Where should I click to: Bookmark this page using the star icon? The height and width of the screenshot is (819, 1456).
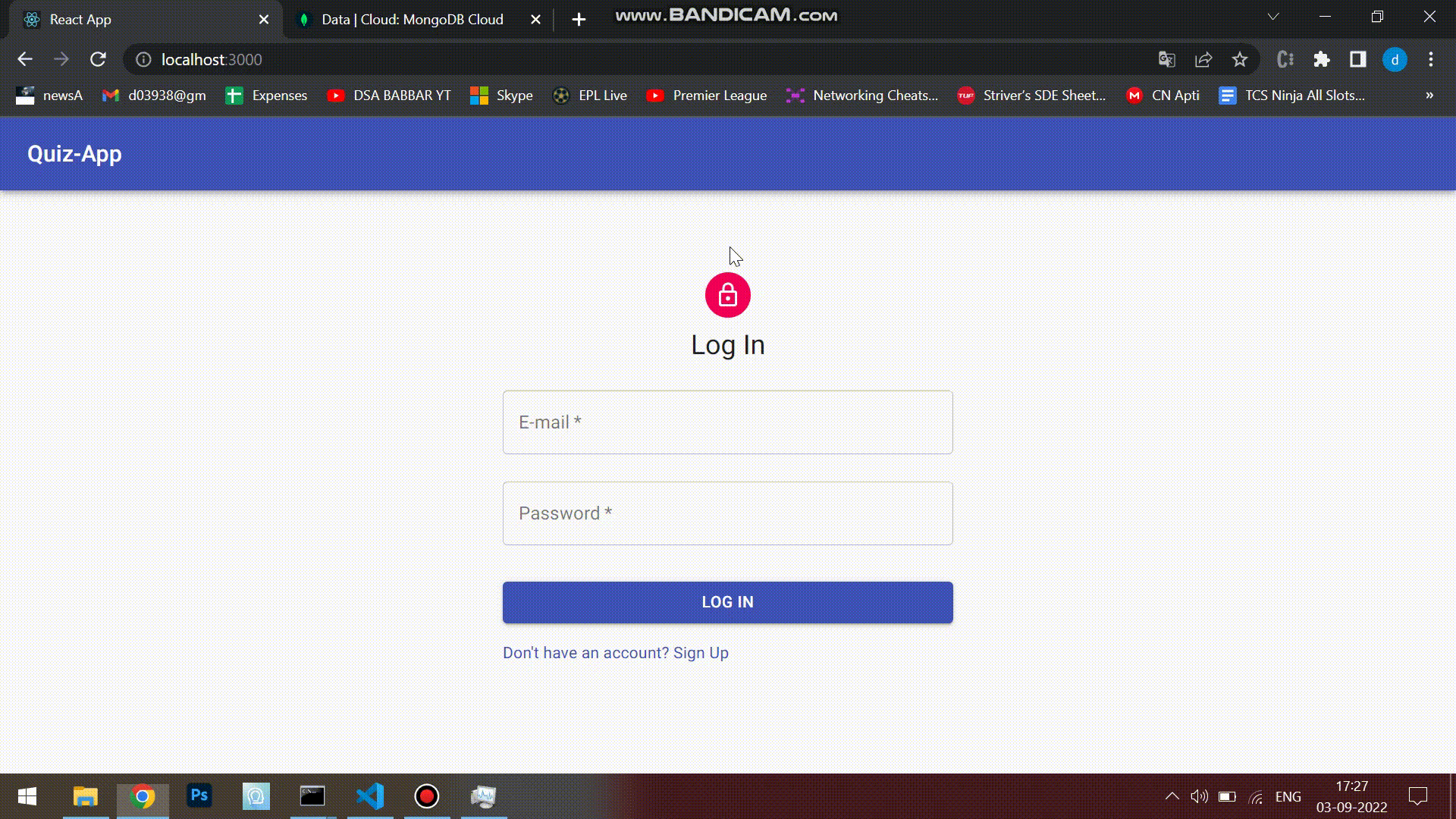point(1240,59)
